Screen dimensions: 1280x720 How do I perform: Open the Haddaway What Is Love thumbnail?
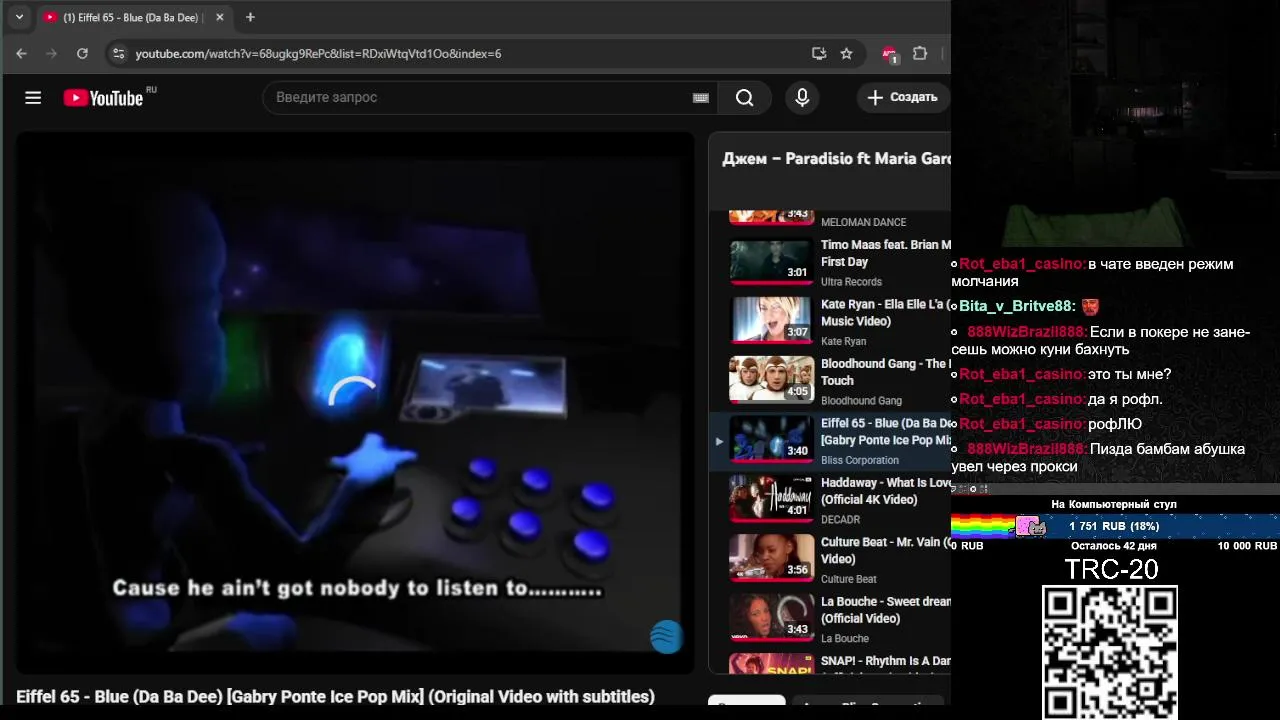pos(771,499)
